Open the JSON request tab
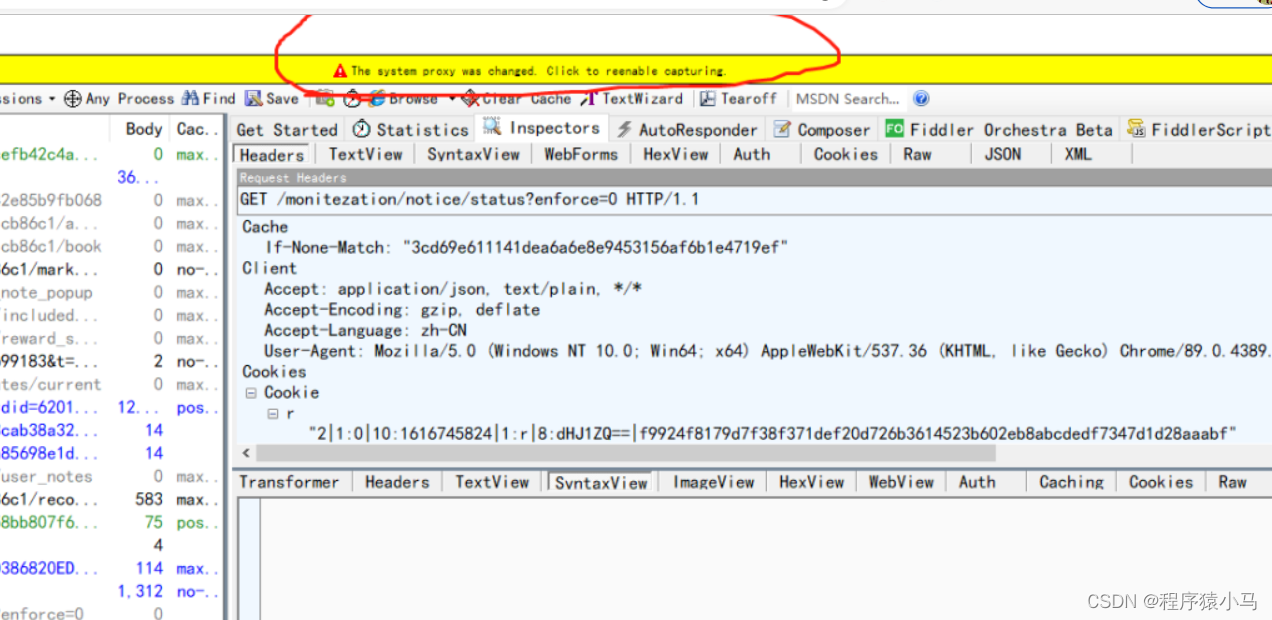 [x=1003, y=154]
